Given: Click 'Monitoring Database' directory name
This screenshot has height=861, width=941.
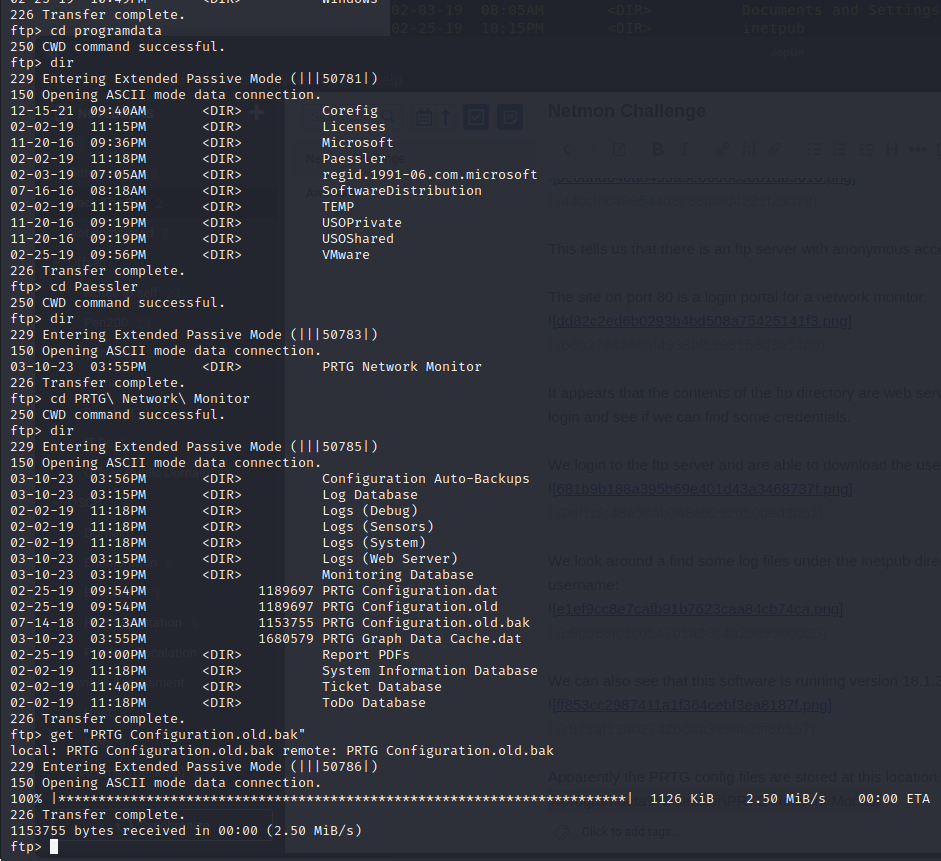Looking at the screenshot, I should click(x=397, y=575).
